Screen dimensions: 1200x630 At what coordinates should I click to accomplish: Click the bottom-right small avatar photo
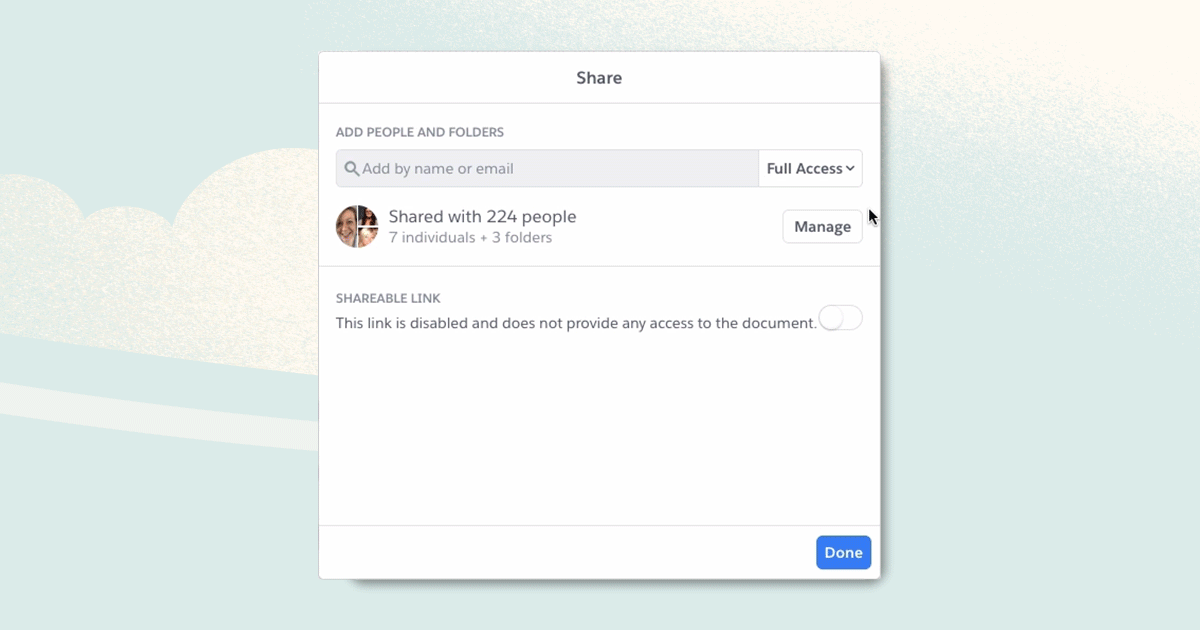click(368, 237)
